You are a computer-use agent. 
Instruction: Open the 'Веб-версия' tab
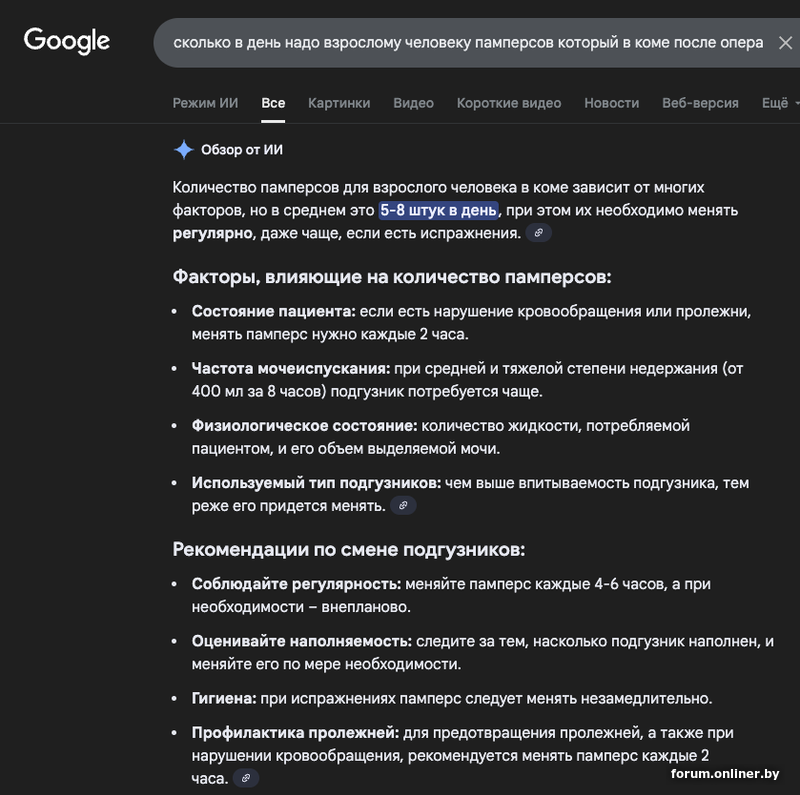click(x=700, y=103)
